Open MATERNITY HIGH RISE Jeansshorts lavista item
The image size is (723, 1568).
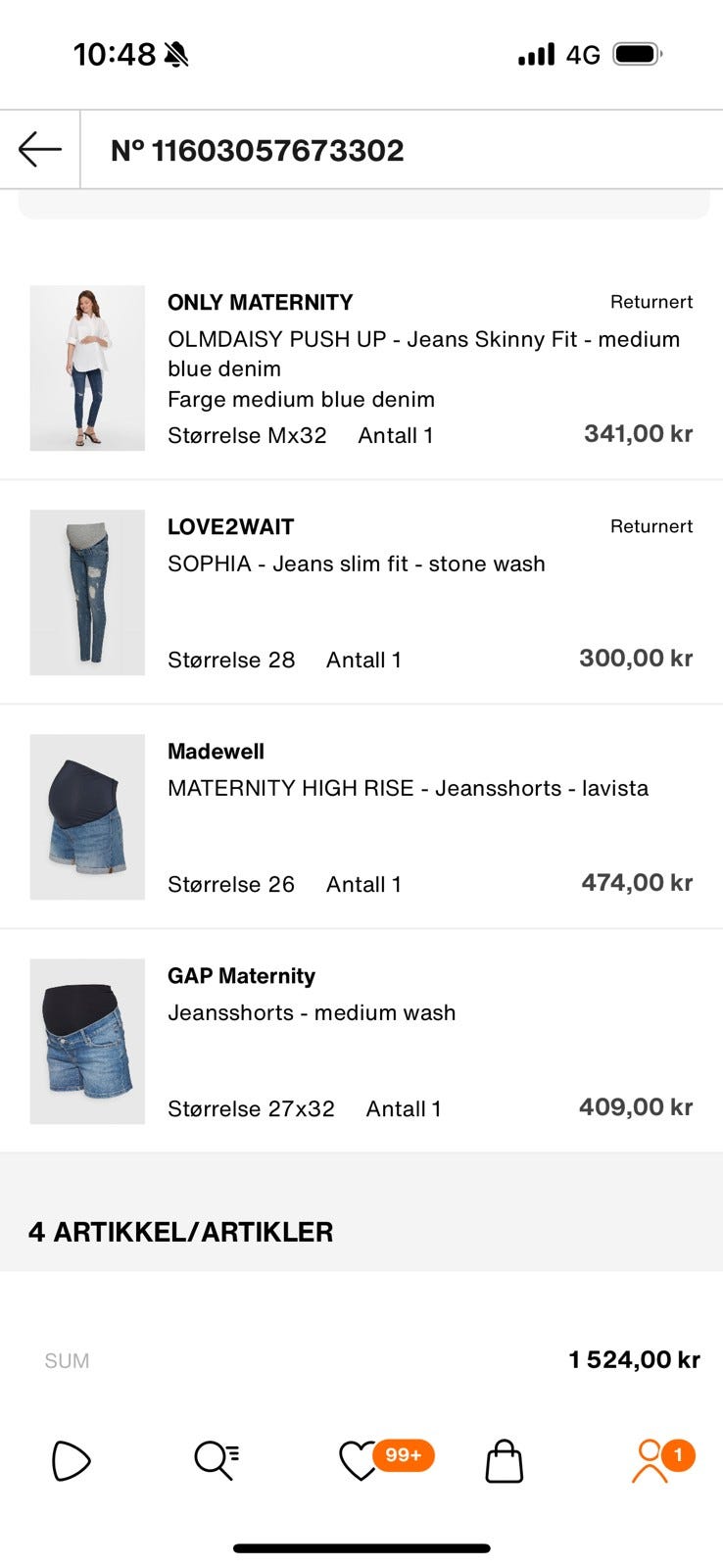pos(408,788)
